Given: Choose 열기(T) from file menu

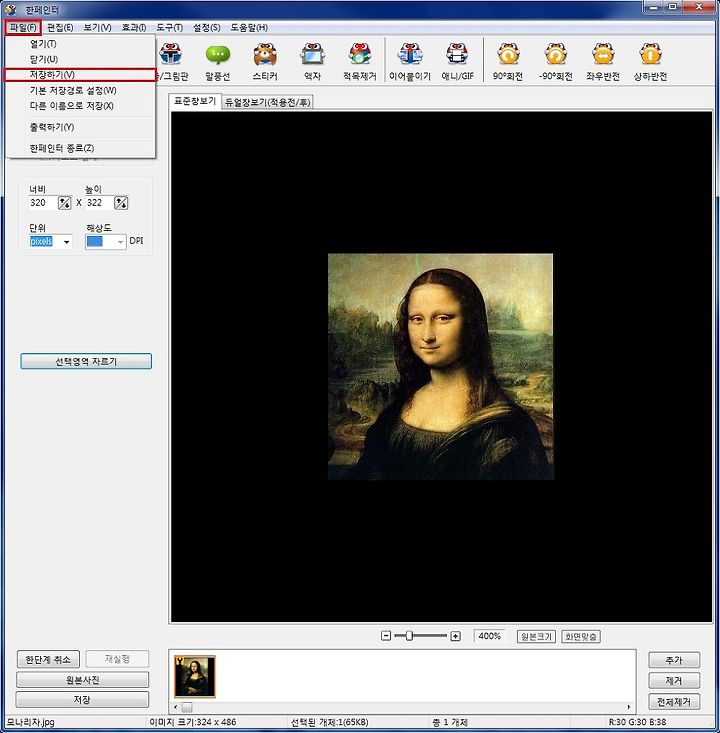Looking at the screenshot, I should (x=80, y=44).
